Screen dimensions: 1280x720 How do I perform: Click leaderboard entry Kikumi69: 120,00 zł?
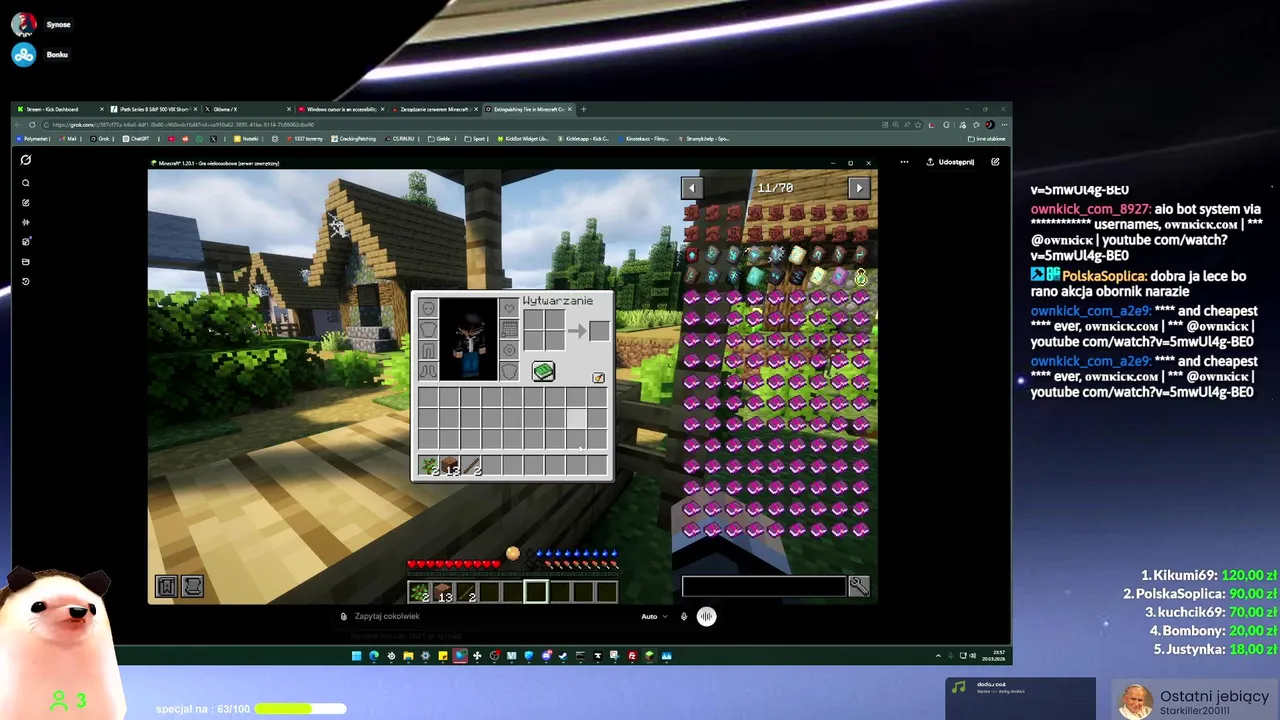click(1209, 575)
